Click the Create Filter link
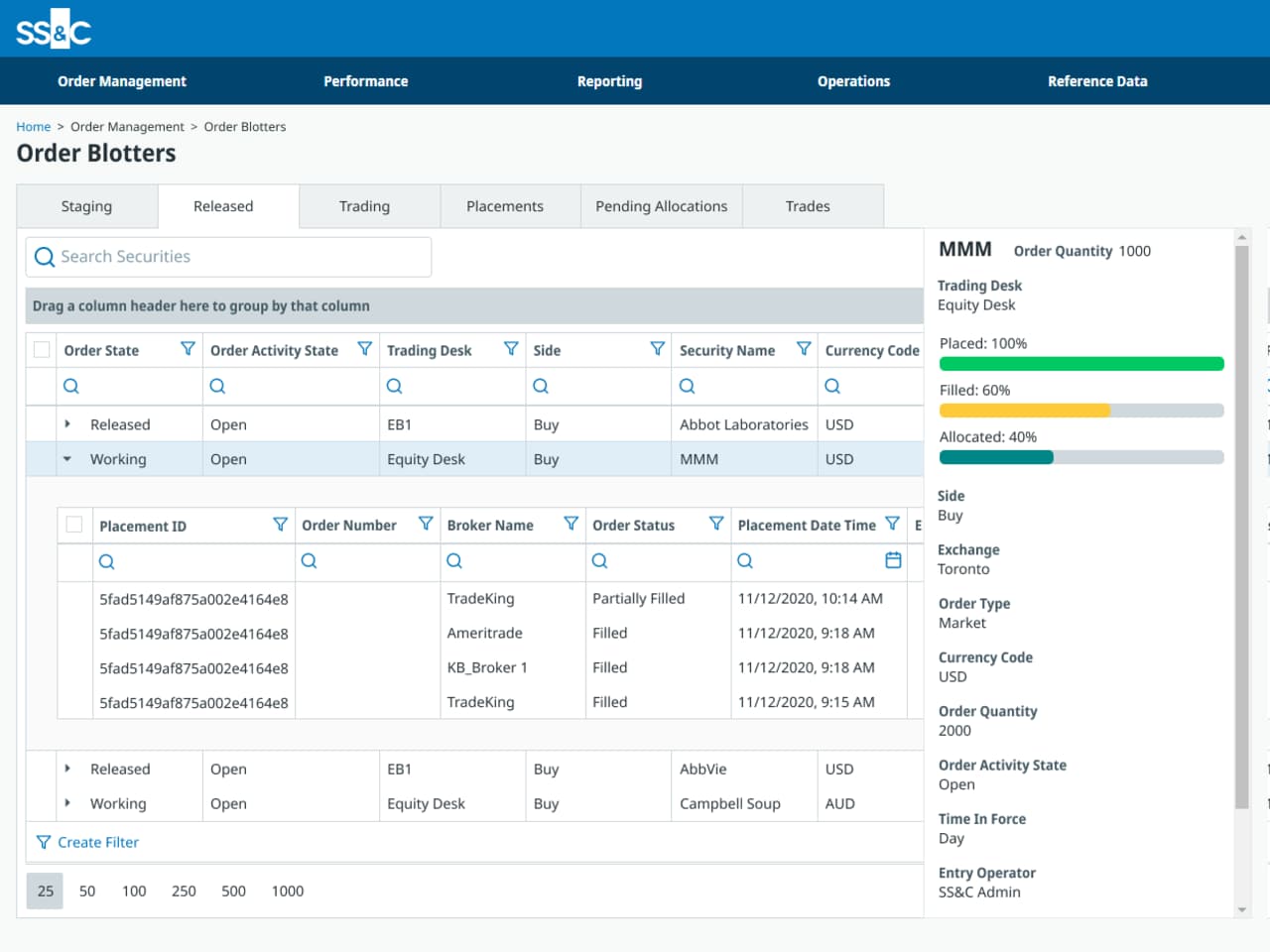The image size is (1270, 952). click(97, 842)
